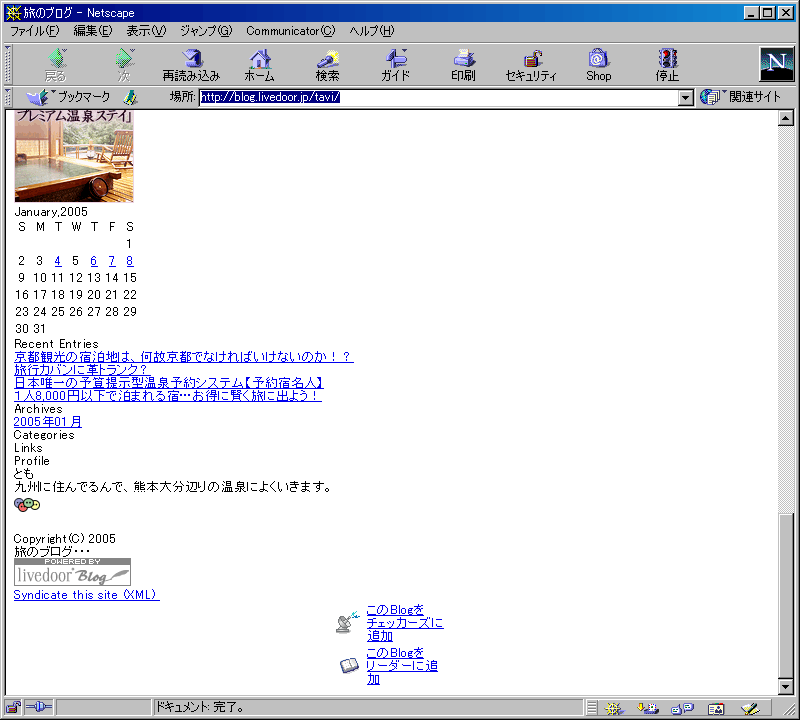Viewport: 800px width, 720px height.
Task: Open このBlogをリーダーに追加 link
Action: 402,666
